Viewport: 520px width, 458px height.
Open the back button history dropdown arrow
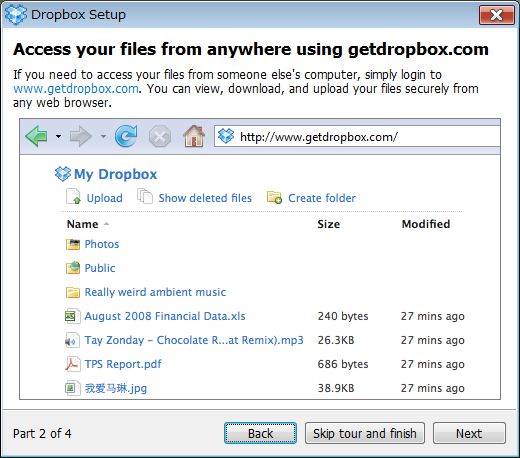coord(58,136)
